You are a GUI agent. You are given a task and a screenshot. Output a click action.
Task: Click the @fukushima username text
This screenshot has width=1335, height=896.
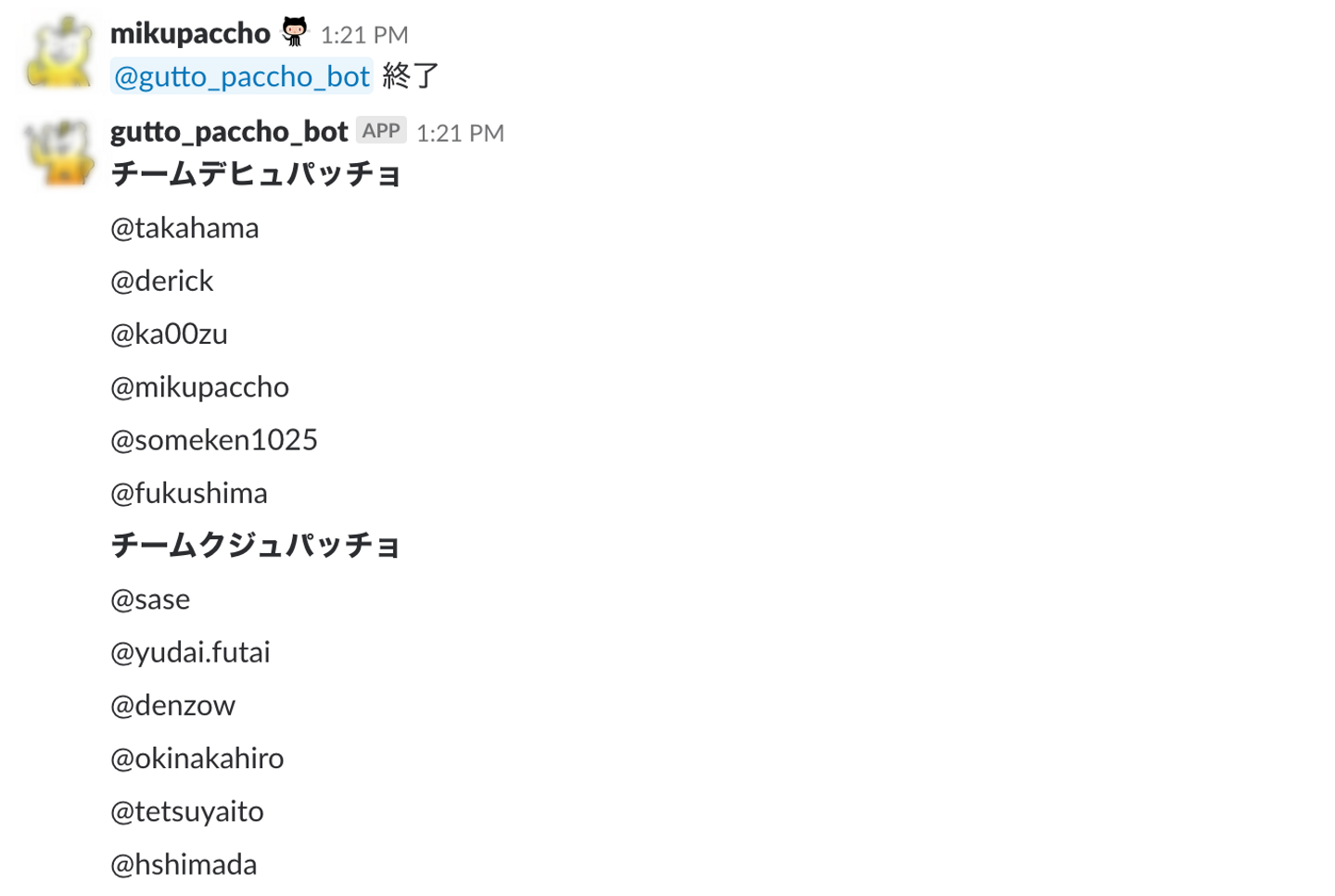pyautogui.click(x=189, y=493)
